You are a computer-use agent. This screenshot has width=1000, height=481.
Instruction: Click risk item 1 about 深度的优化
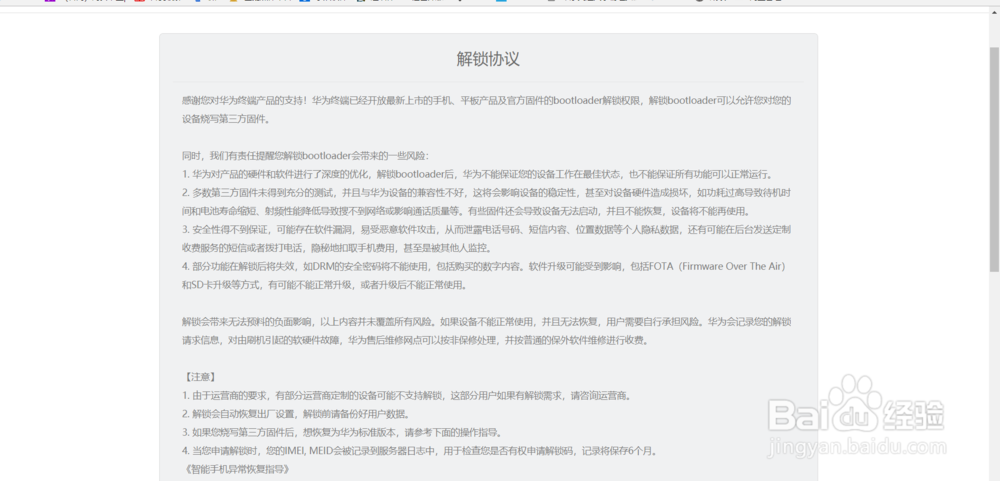pos(478,174)
